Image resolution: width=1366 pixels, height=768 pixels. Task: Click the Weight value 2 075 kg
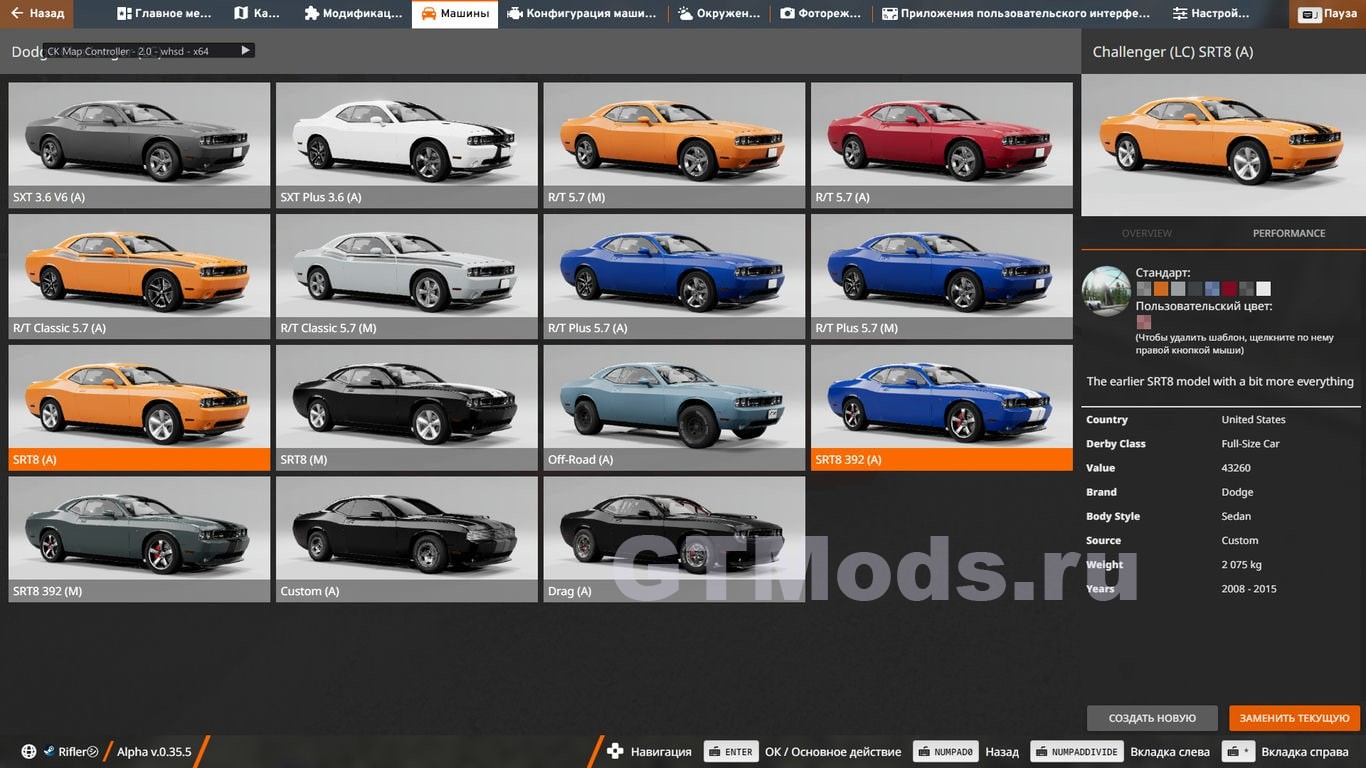point(1242,565)
